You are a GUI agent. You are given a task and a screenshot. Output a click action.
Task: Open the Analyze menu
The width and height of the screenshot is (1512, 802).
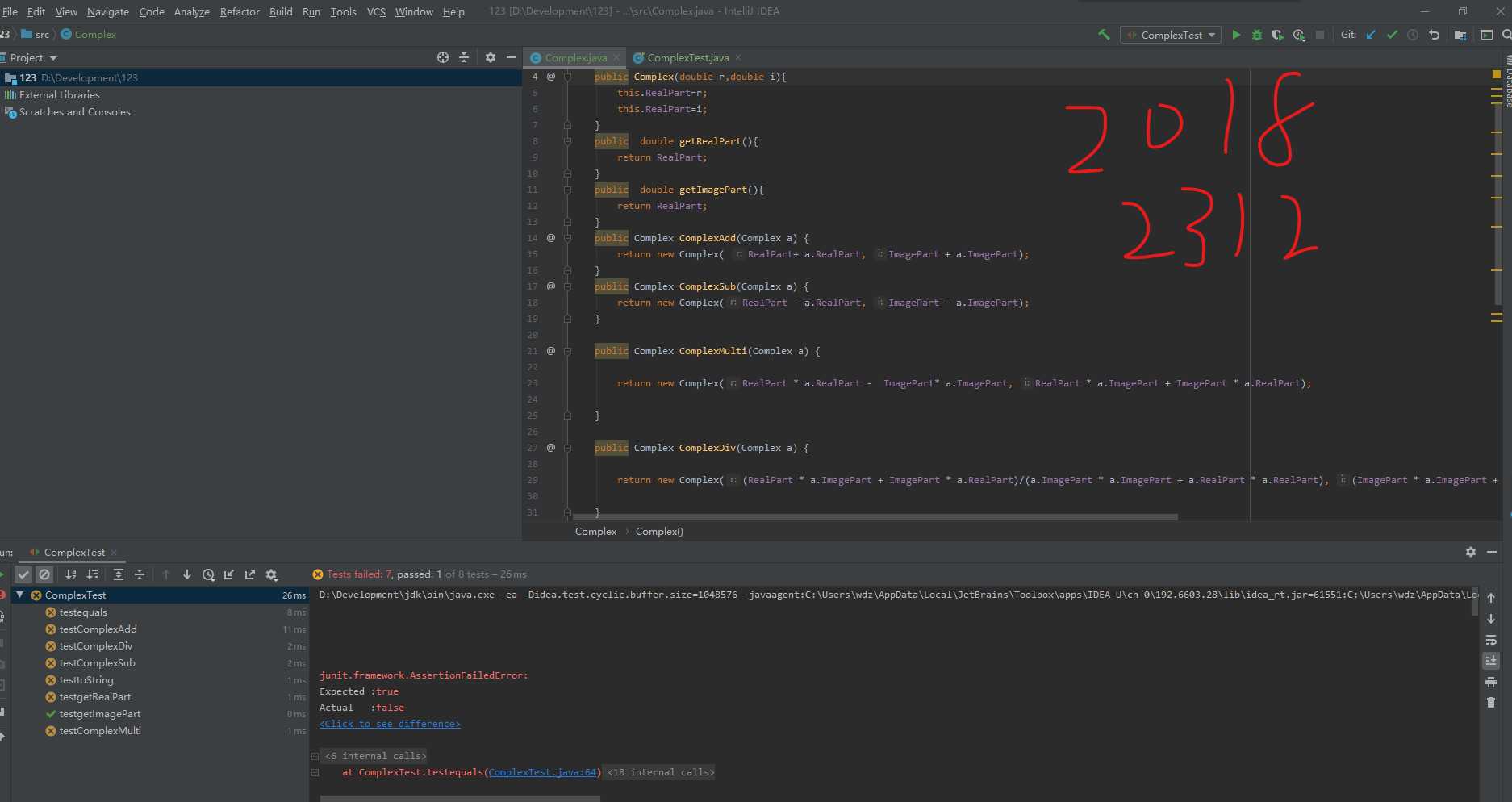191,11
